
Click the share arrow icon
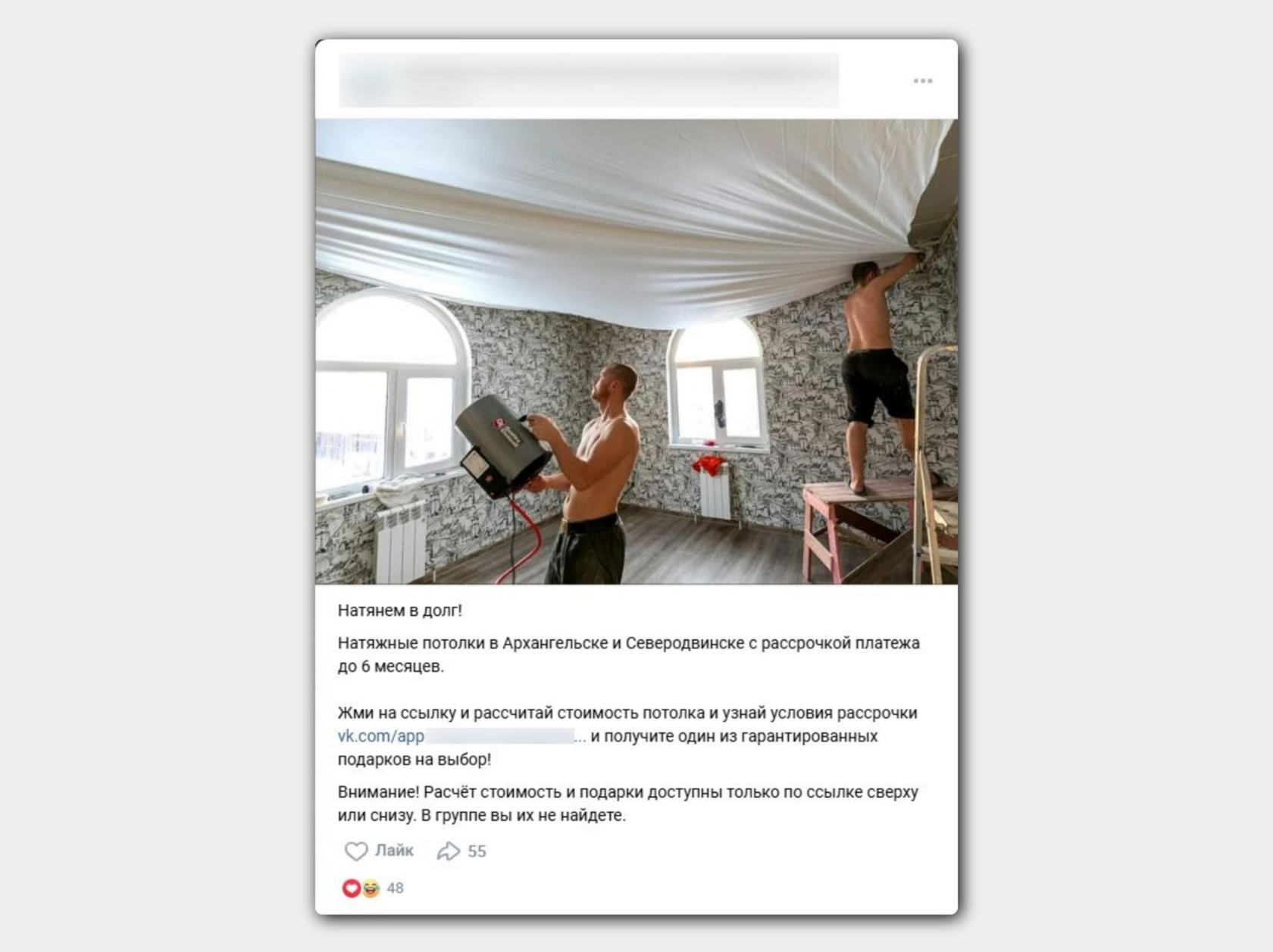click(449, 851)
